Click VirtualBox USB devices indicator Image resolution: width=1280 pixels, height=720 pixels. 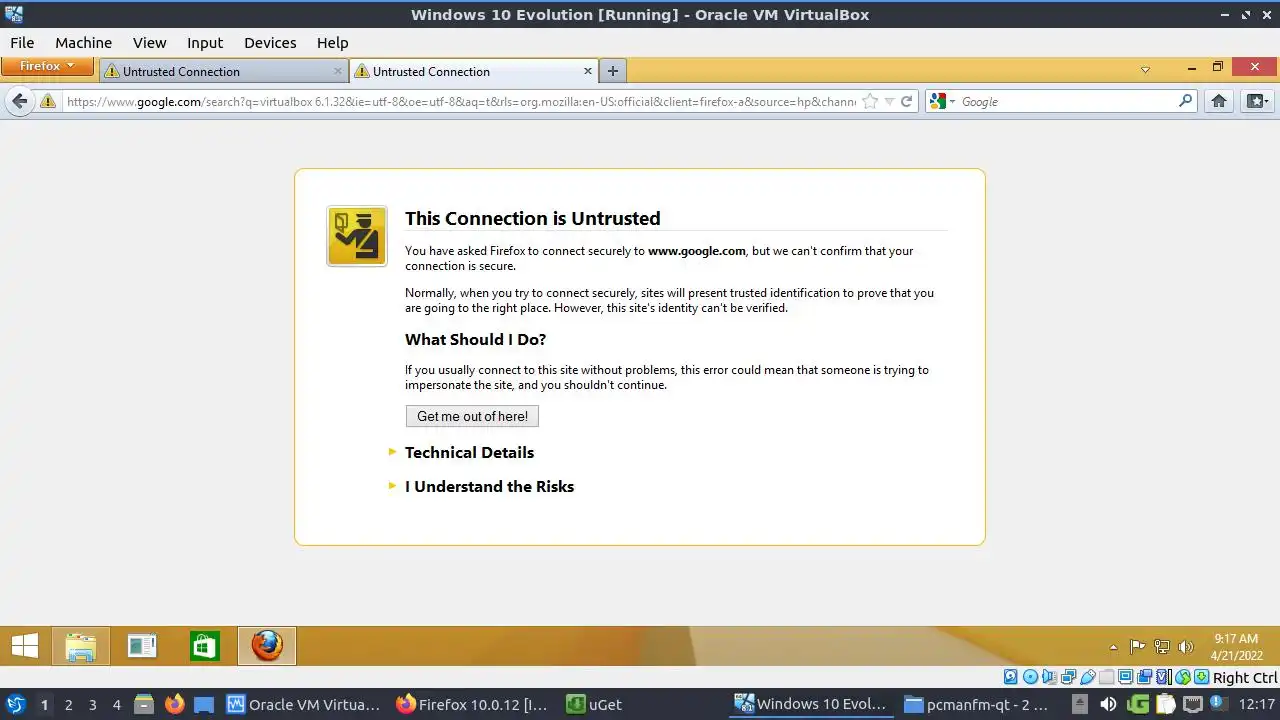tap(1088, 677)
